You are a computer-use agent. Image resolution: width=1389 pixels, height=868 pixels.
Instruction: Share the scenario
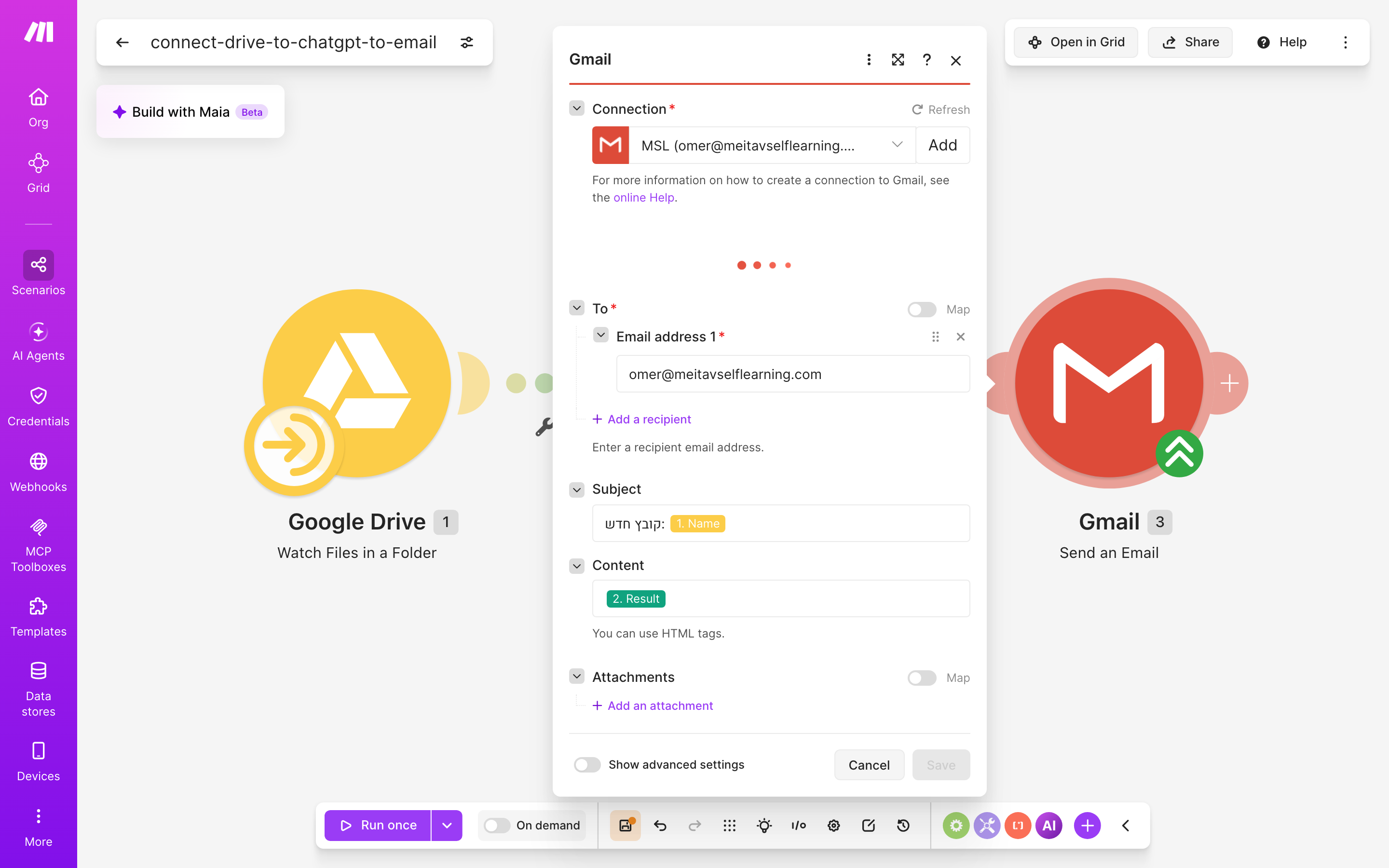pos(1190,42)
